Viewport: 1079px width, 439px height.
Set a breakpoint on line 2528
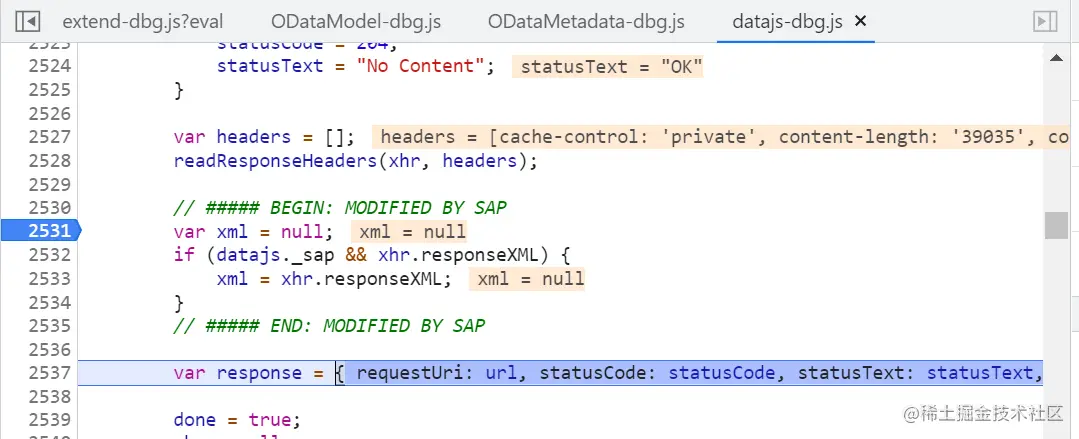coord(50,160)
